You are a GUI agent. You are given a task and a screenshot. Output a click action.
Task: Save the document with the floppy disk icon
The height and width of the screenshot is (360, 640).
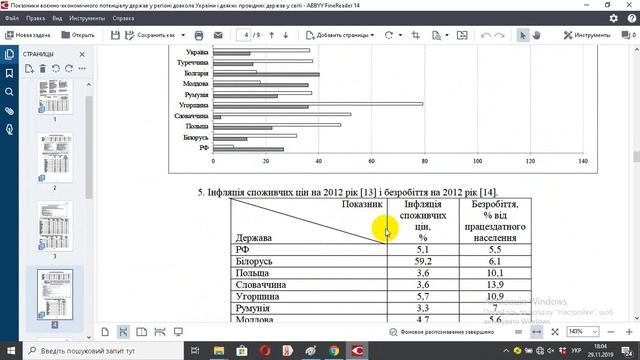click(x=115, y=36)
